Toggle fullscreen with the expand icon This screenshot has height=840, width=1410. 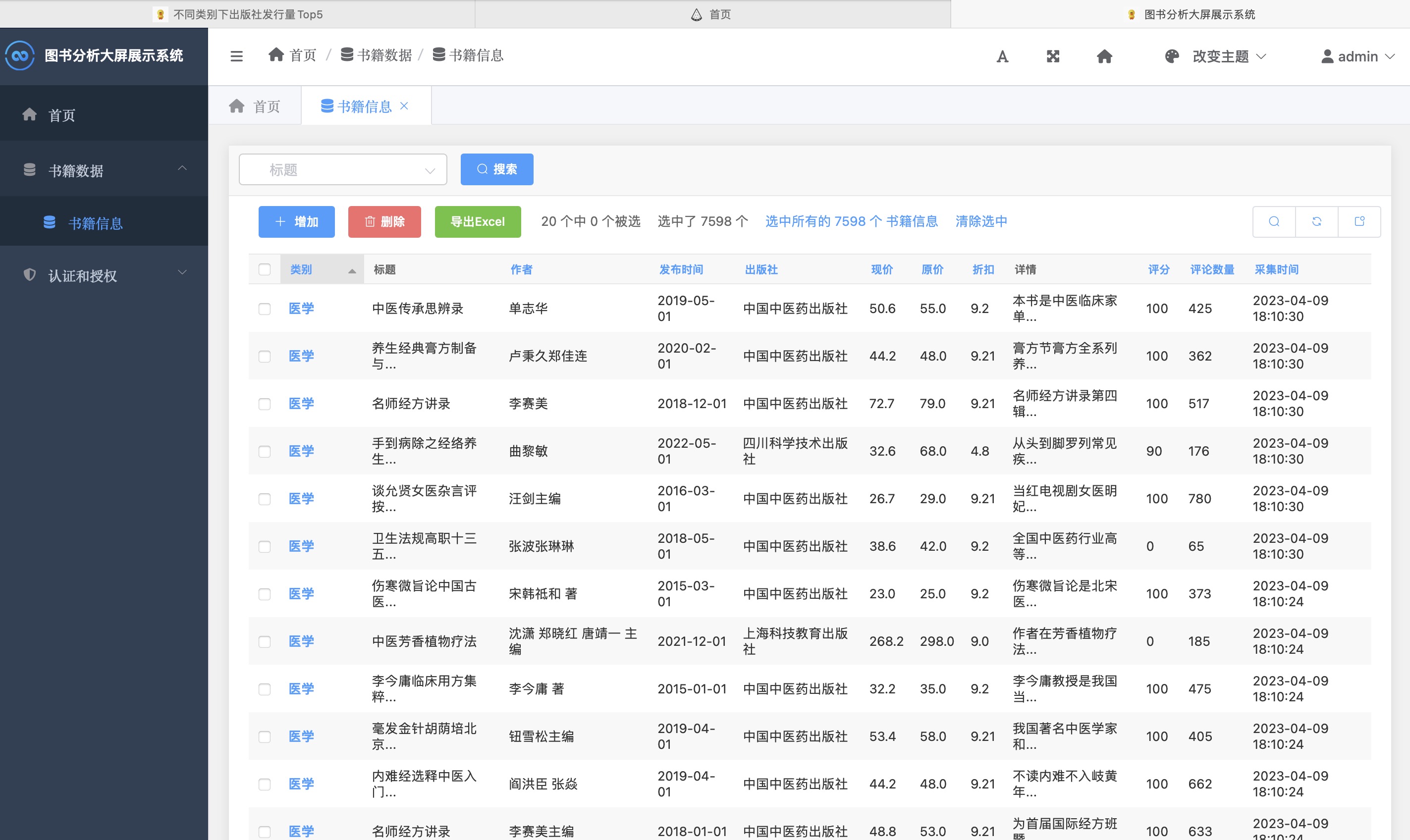click(1053, 56)
